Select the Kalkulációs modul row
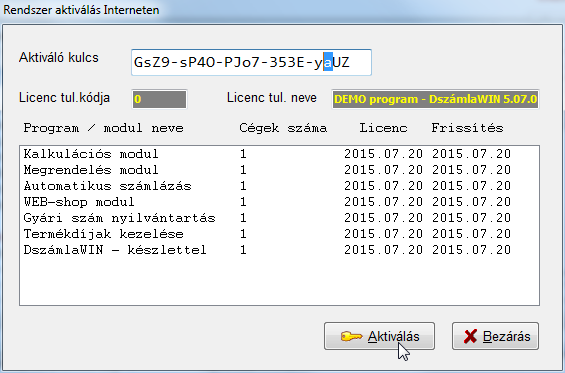565x373 pixels. [x=279, y=154]
